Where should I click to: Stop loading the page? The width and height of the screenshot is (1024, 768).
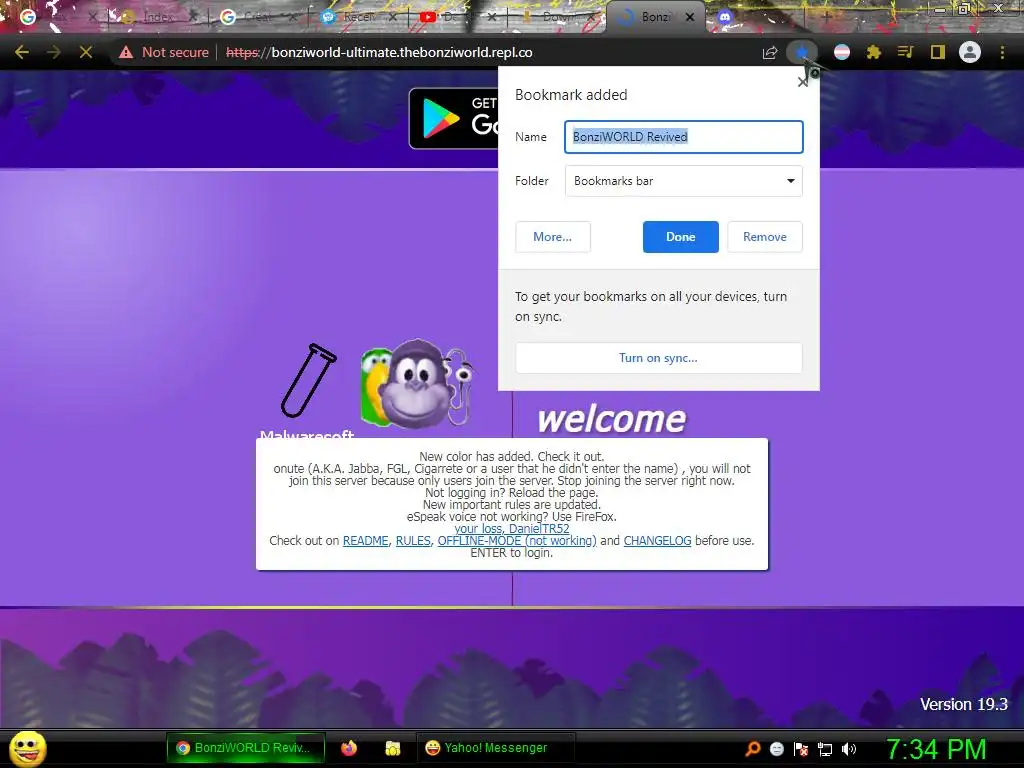[86, 52]
